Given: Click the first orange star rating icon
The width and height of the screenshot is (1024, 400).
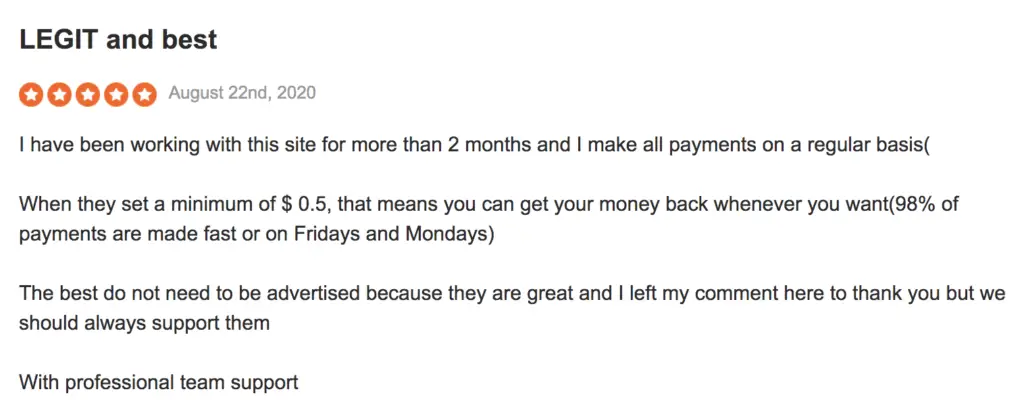Looking at the screenshot, I should [31, 94].
